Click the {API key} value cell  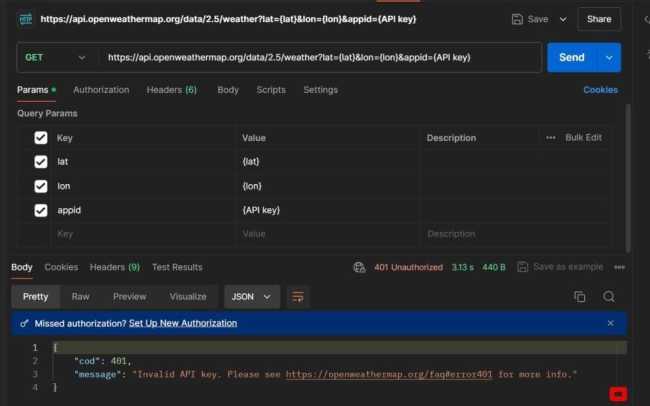pyautogui.click(x=328, y=210)
